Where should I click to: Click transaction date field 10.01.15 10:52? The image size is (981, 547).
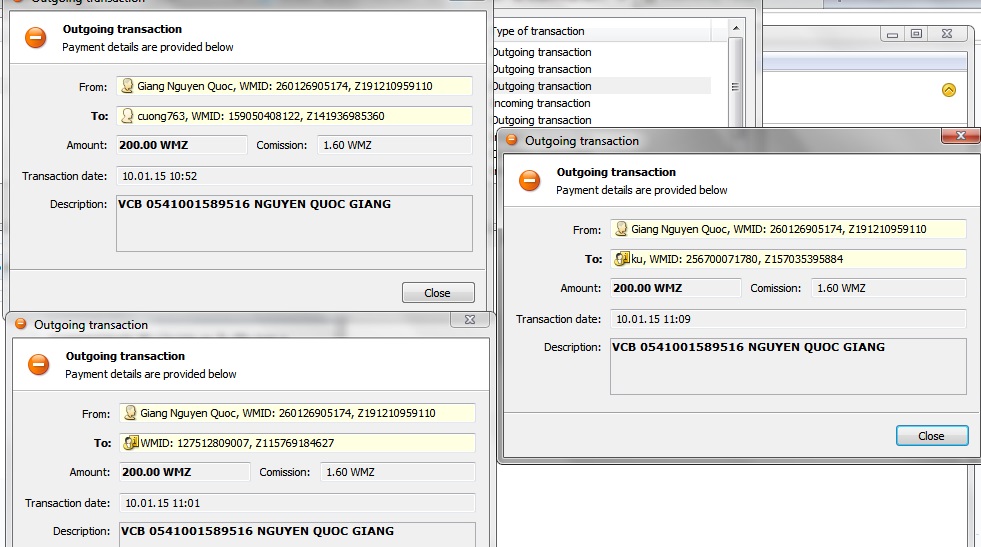pos(294,176)
